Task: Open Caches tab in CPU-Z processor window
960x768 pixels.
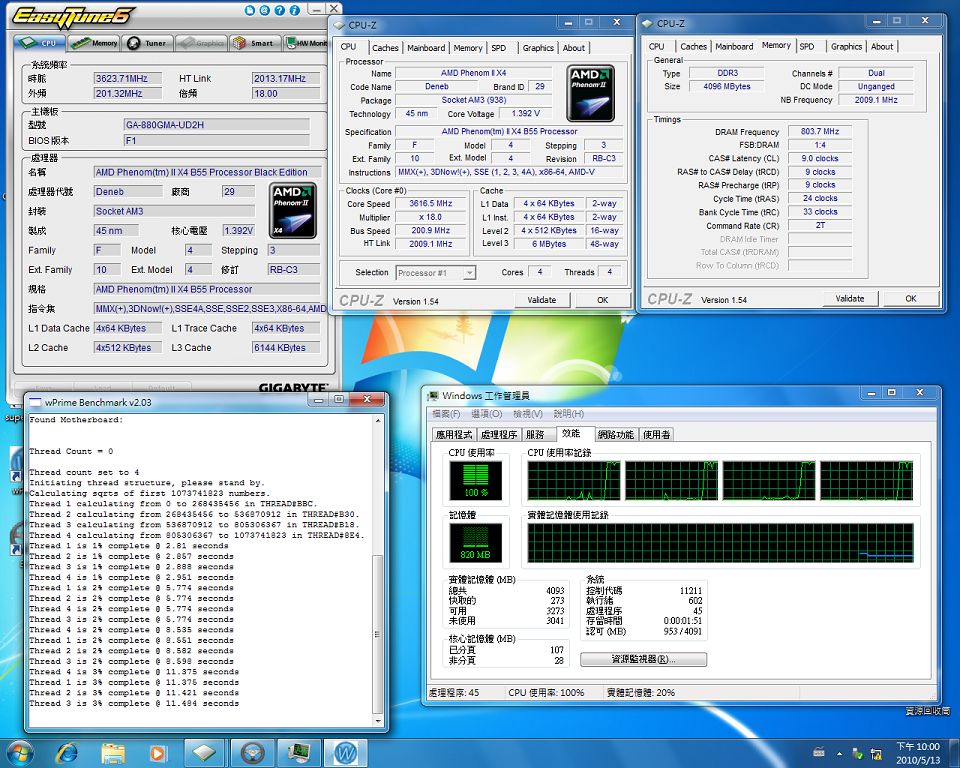Action: pos(385,48)
